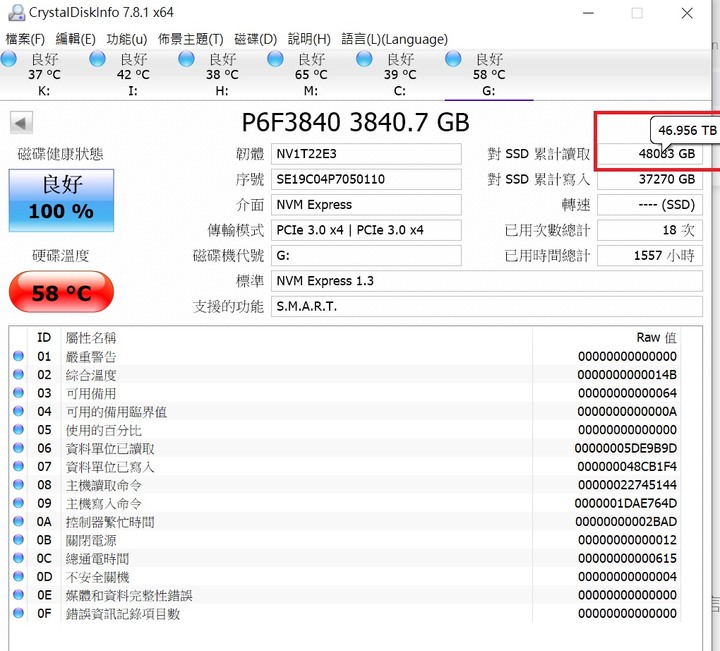Screen dimensions: 720x651
Task: Open the 語言(L)(Language) menu
Action: click(394, 39)
